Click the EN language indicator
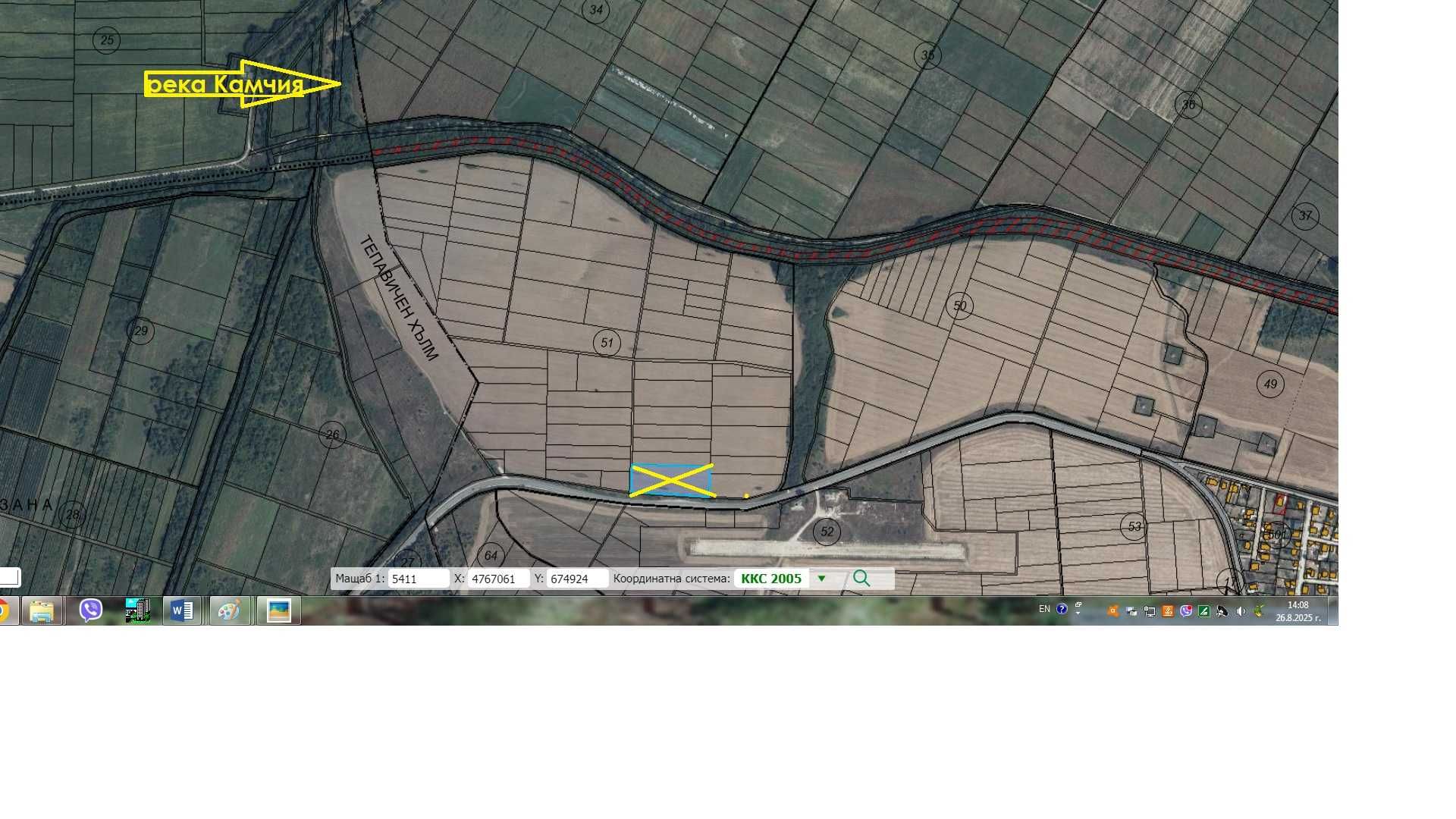Image resolution: width=1456 pixels, height=819 pixels. click(x=1044, y=609)
